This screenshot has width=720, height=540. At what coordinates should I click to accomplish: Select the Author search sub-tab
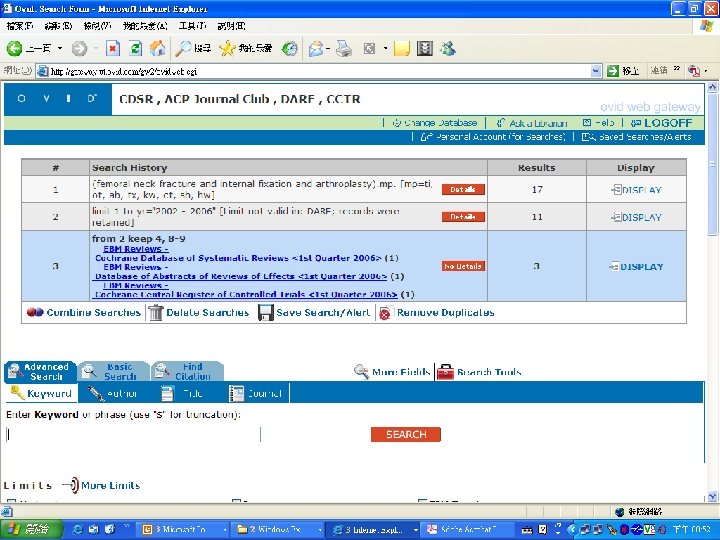click(x=112, y=394)
